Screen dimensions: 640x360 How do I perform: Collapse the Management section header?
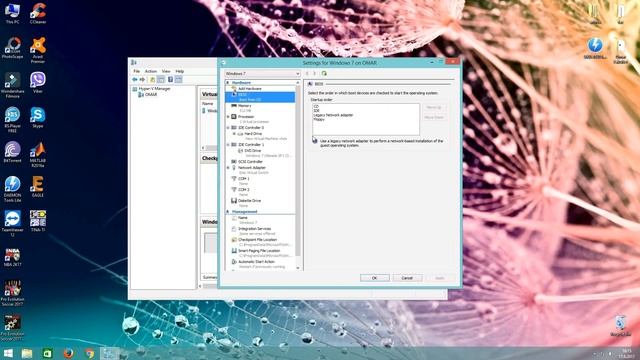coord(228,212)
